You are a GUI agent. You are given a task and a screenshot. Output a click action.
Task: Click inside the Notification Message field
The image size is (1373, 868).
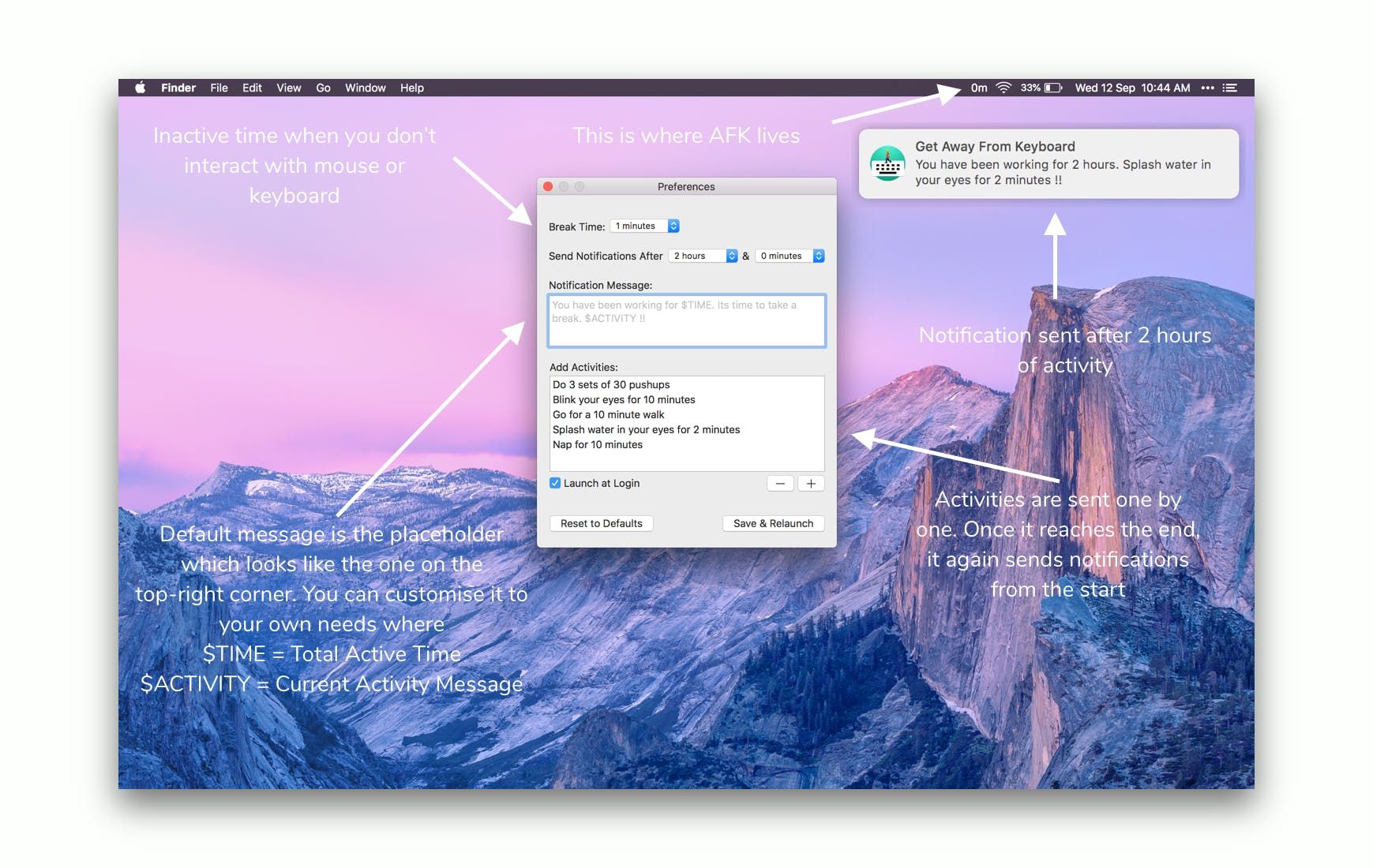[685, 320]
